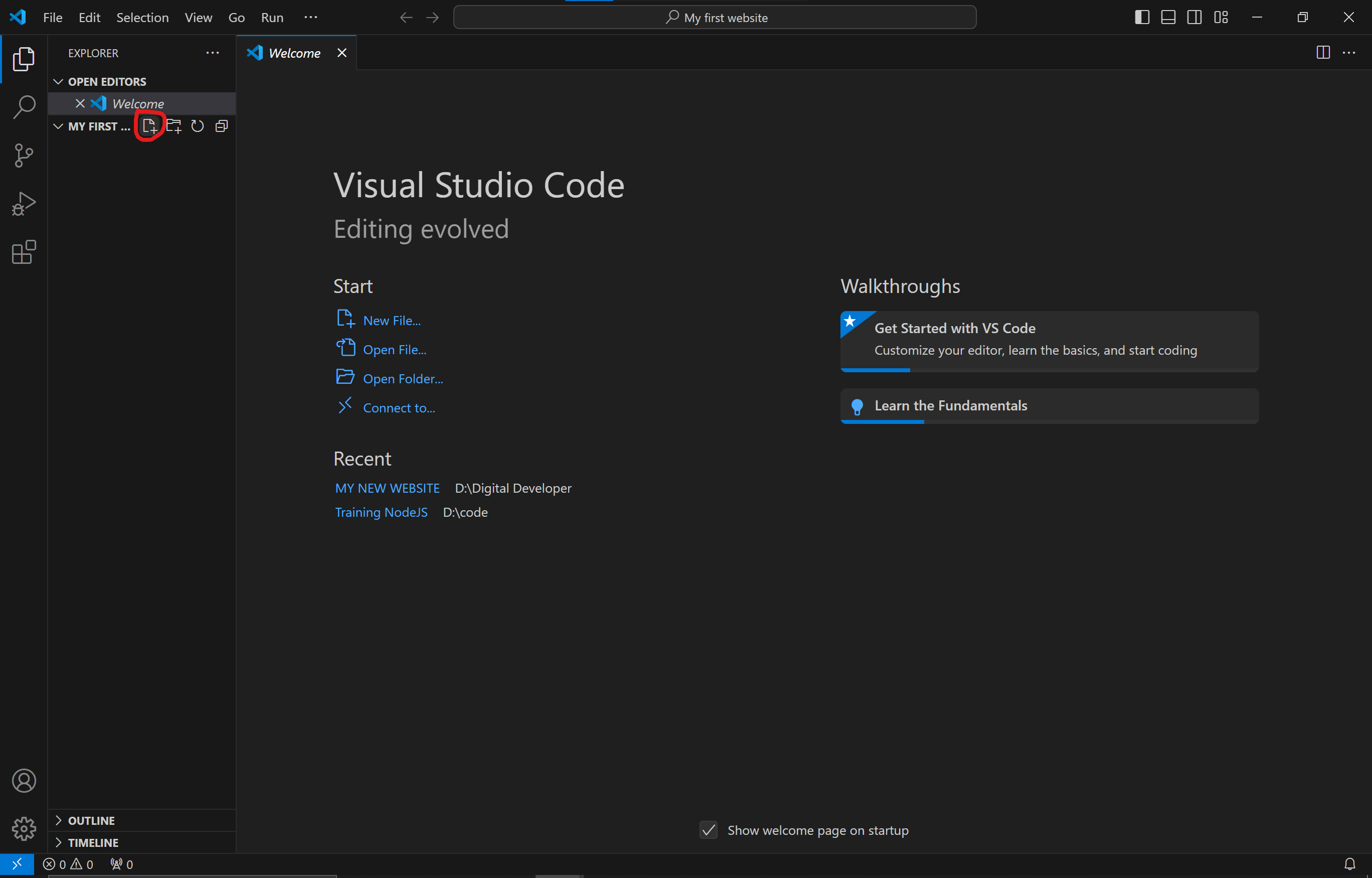
Task: Open the Accounts menu icon
Action: (x=24, y=781)
